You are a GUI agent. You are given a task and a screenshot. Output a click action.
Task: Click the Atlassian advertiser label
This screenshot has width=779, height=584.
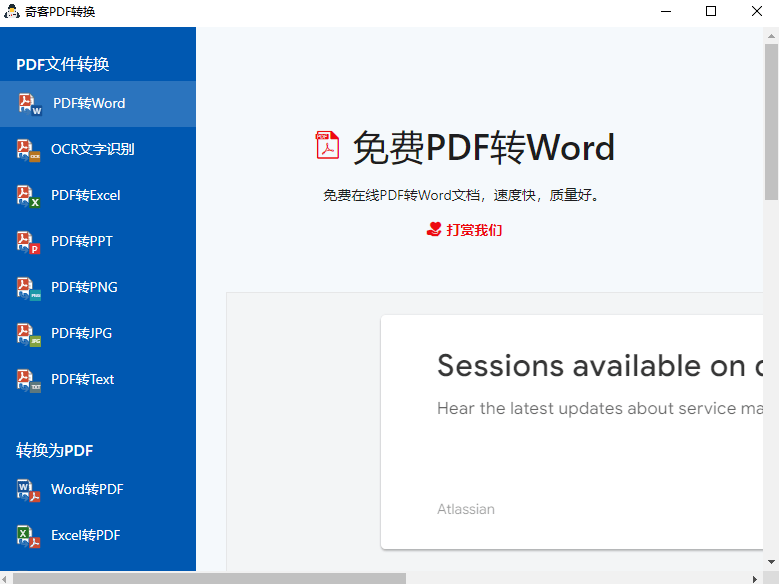tap(465, 509)
